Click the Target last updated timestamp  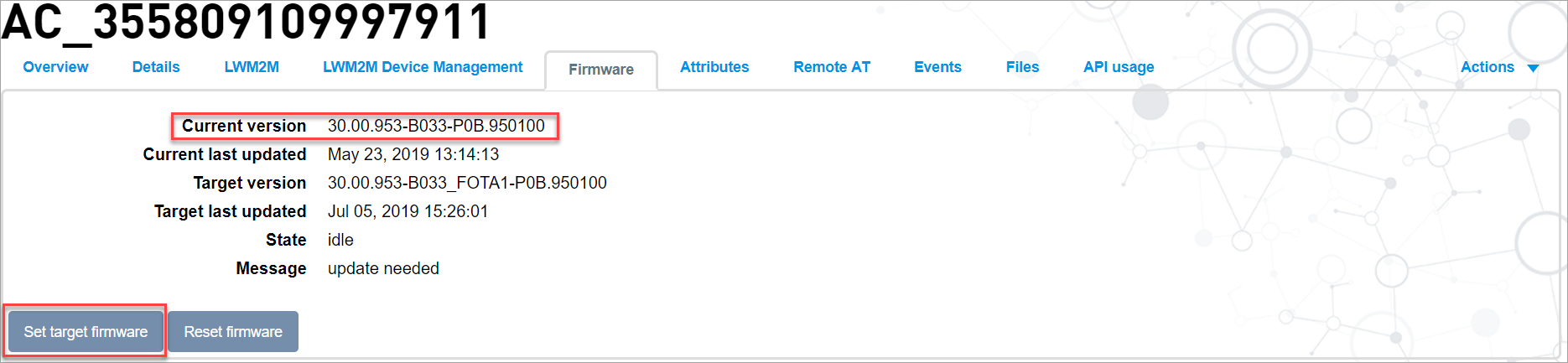(x=408, y=211)
